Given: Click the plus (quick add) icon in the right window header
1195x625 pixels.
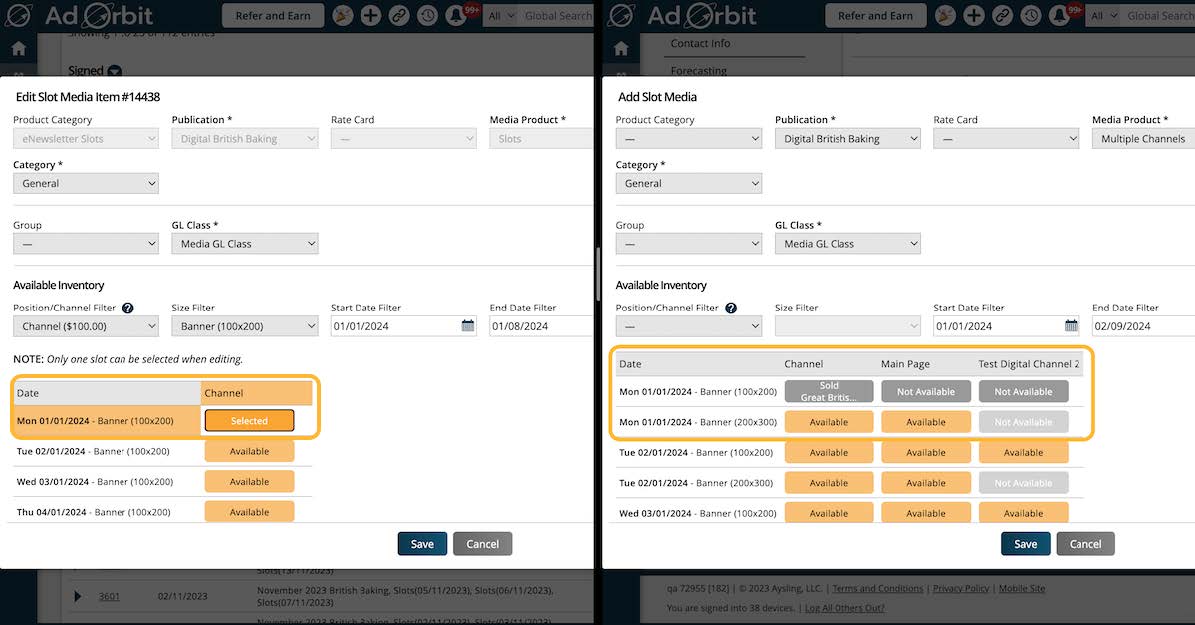Looking at the screenshot, I should 973,15.
